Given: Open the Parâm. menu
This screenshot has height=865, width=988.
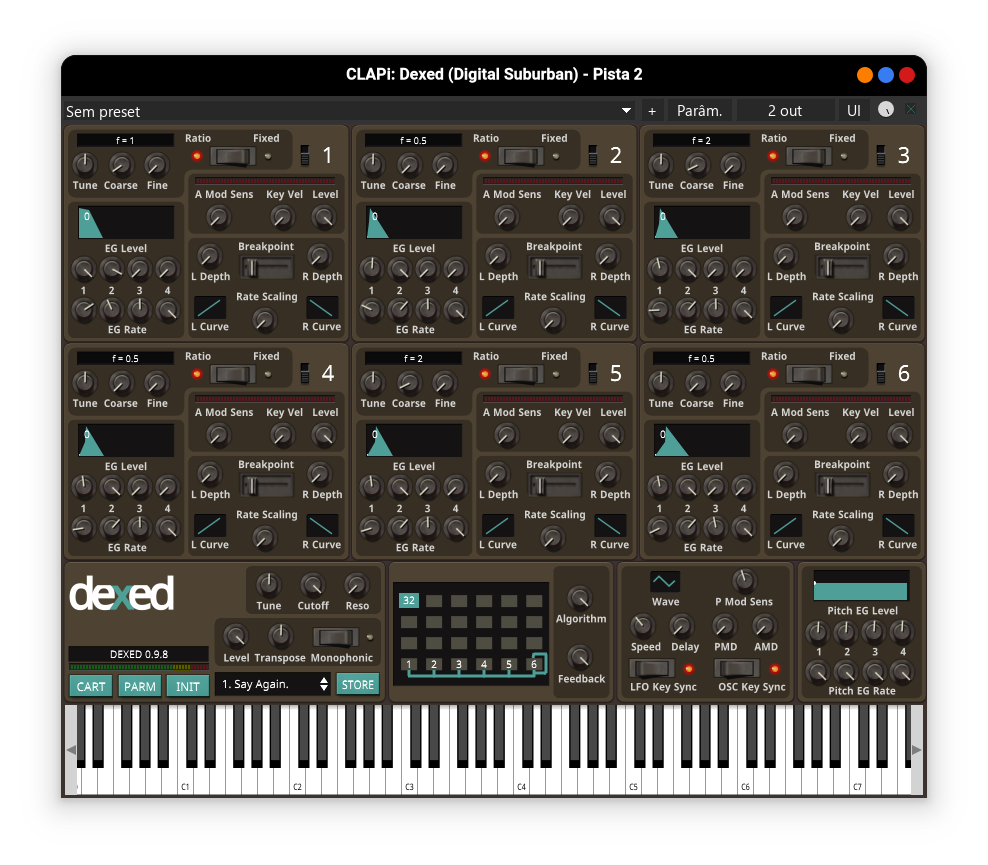Looking at the screenshot, I should pos(700,111).
